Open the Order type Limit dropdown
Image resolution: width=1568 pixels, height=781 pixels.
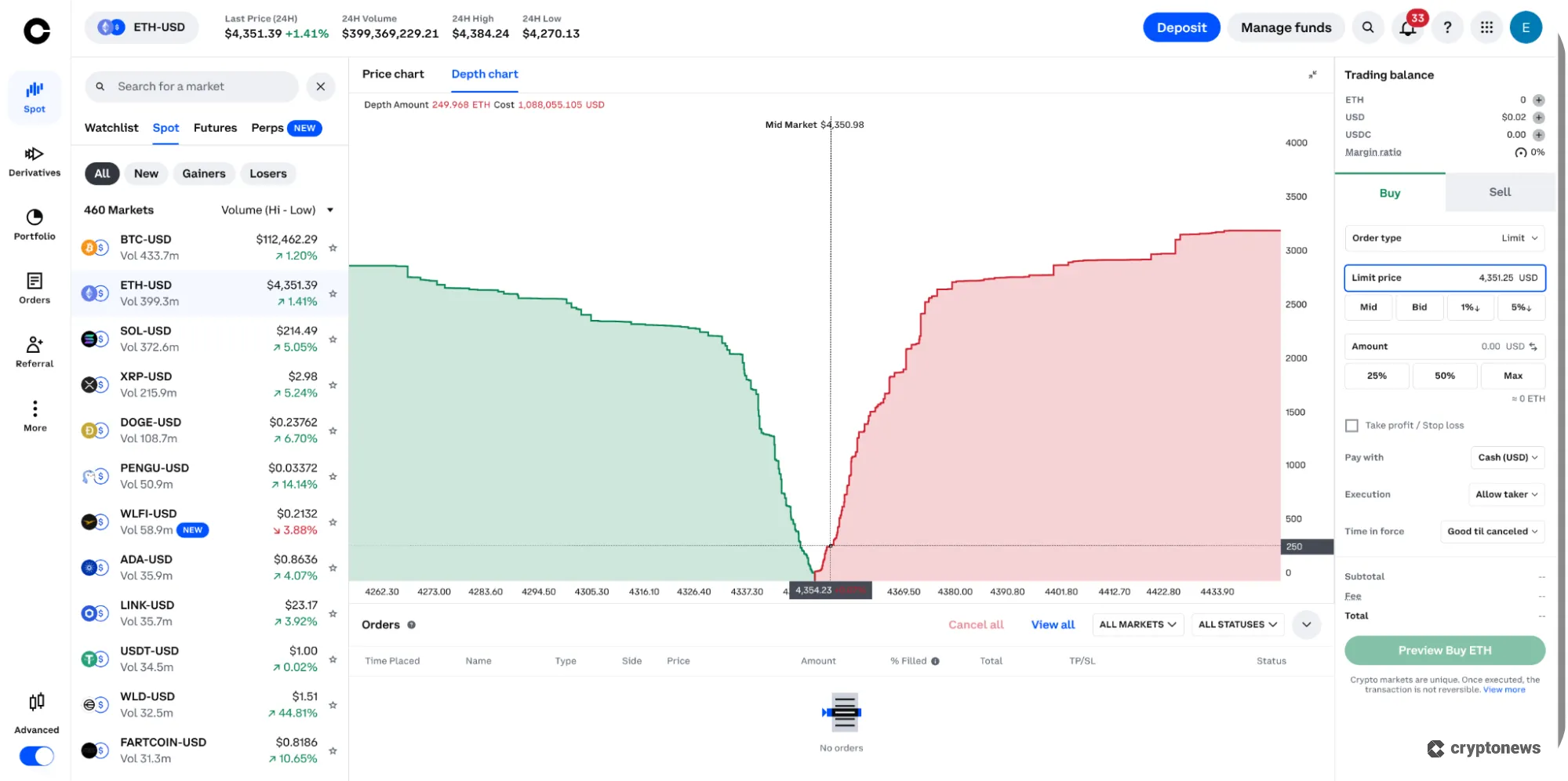click(1519, 238)
